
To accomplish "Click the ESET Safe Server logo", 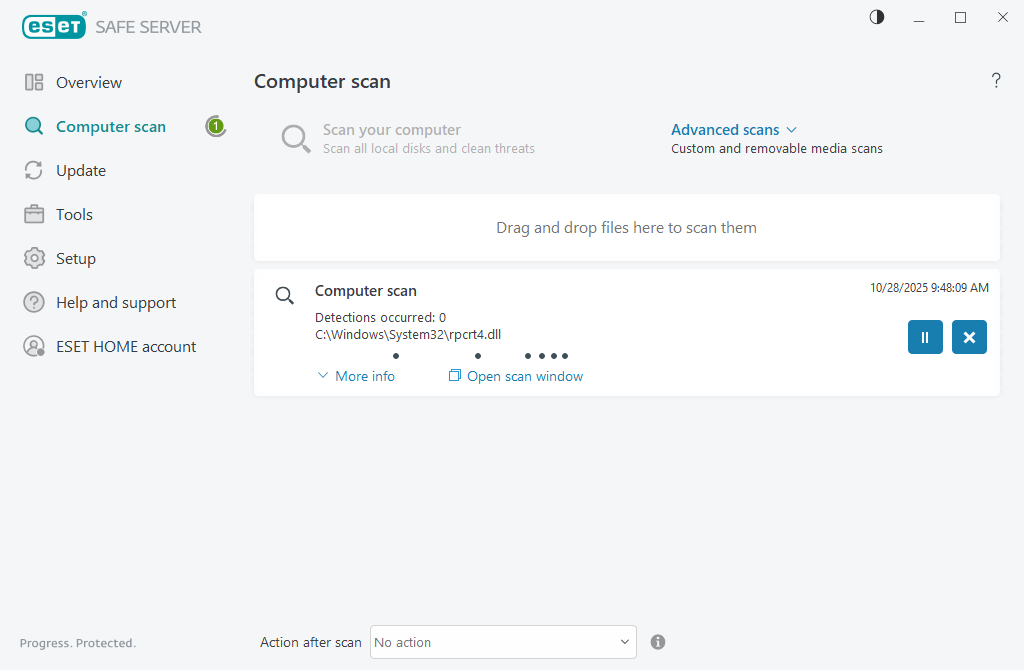I will point(112,27).
